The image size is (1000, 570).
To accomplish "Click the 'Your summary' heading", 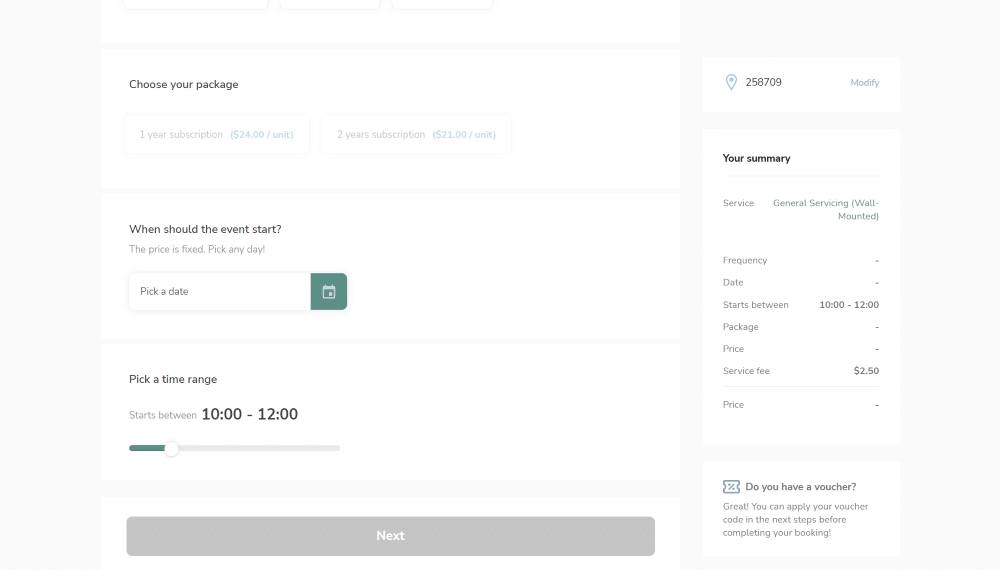I will click(756, 159).
